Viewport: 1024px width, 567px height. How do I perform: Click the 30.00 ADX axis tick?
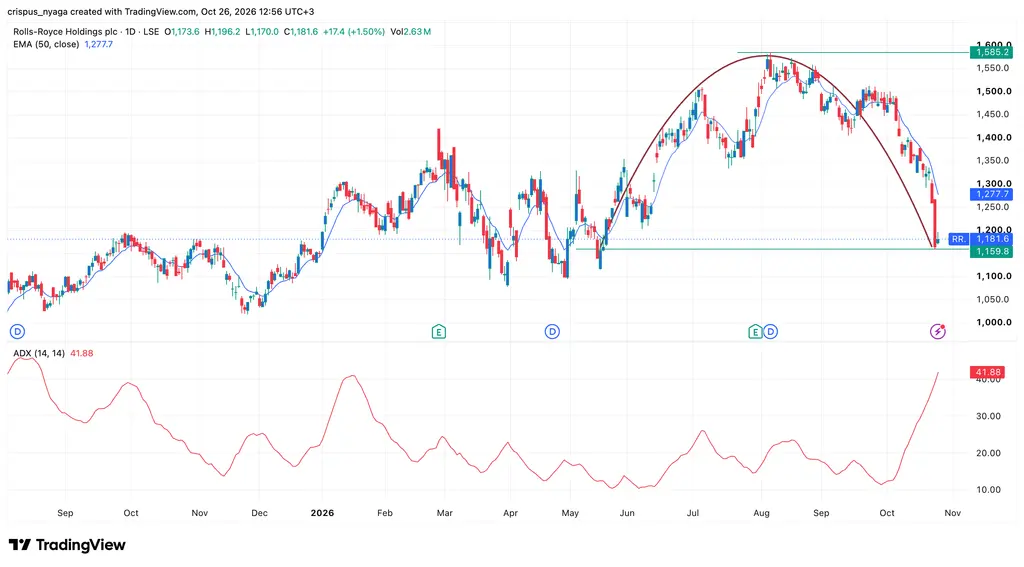[x=988, y=416]
